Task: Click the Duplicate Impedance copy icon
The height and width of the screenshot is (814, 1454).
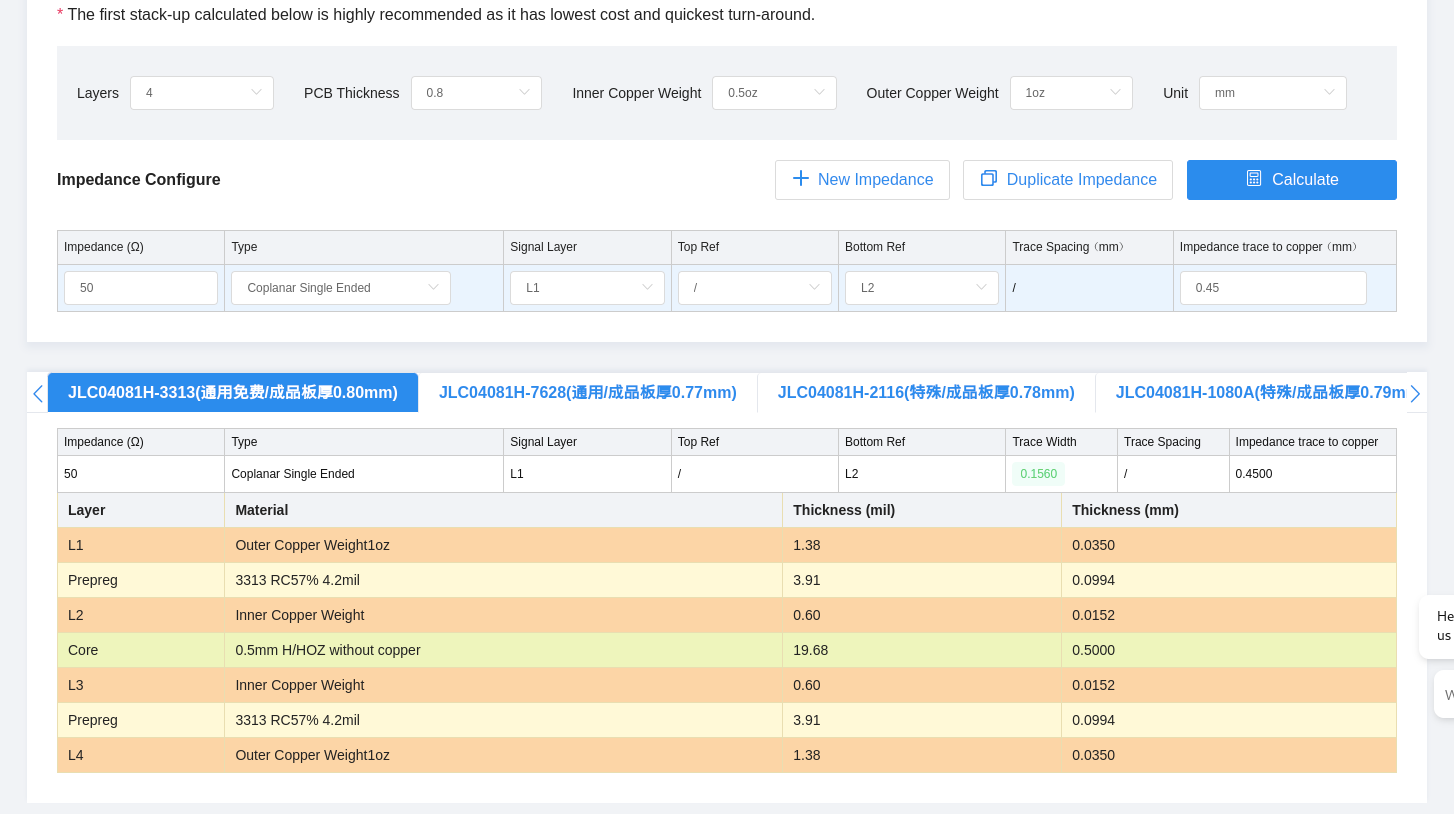Action: point(988,179)
